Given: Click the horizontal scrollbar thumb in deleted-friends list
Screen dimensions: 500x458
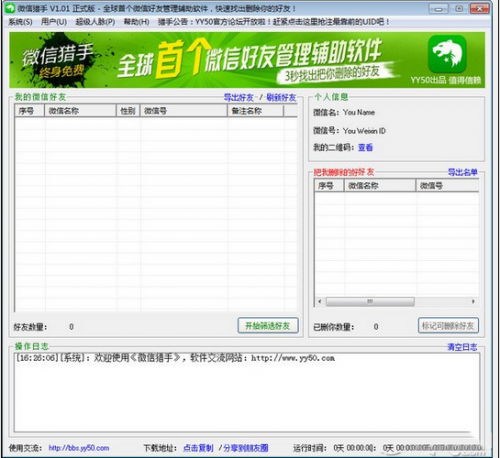Looking at the screenshot, I should click(370, 302).
